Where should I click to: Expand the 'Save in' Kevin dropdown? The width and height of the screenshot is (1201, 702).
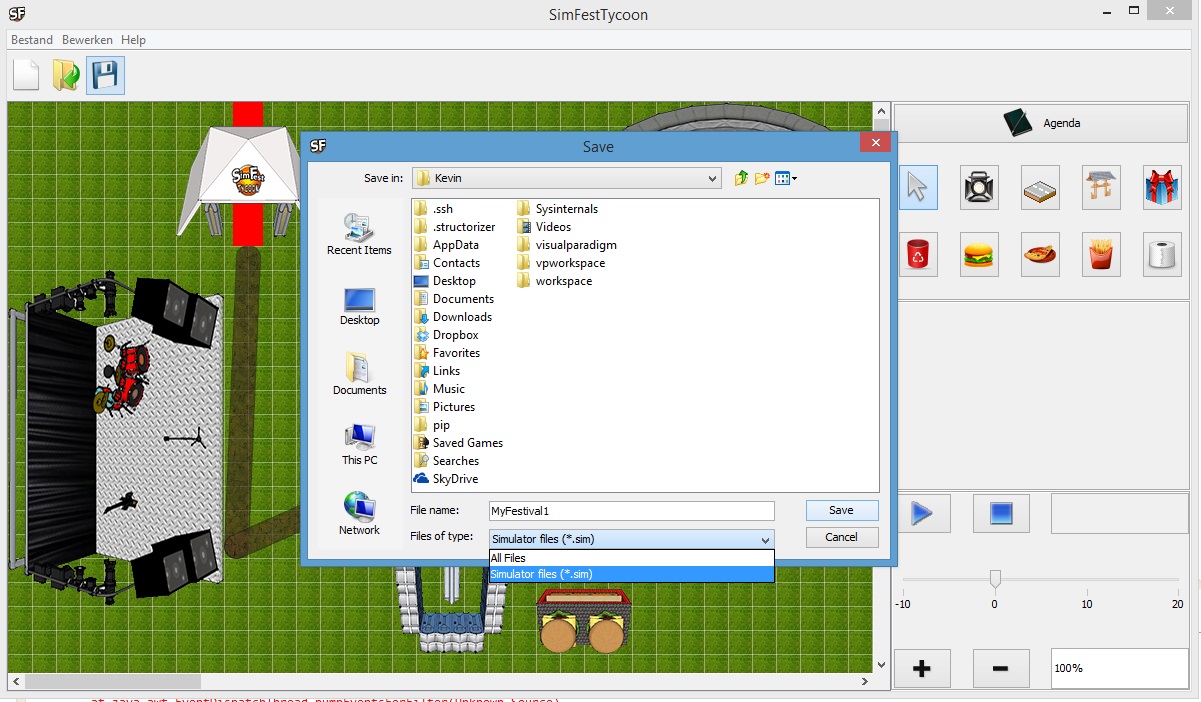[x=712, y=179]
